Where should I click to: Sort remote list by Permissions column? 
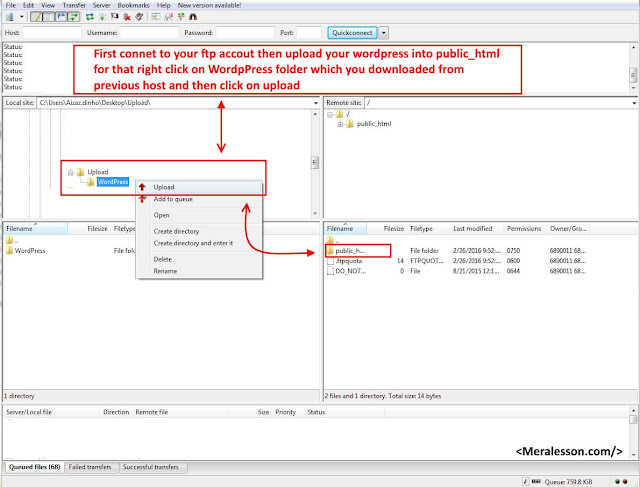[525, 229]
